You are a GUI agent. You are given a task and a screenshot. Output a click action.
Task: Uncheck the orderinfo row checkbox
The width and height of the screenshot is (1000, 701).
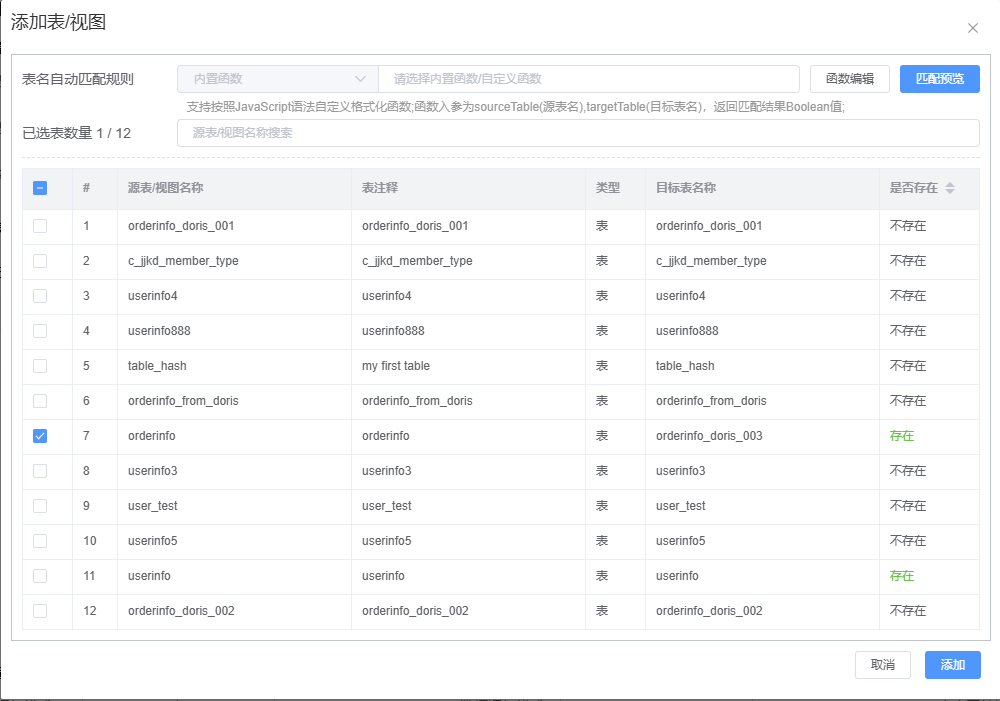(x=41, y=436)
